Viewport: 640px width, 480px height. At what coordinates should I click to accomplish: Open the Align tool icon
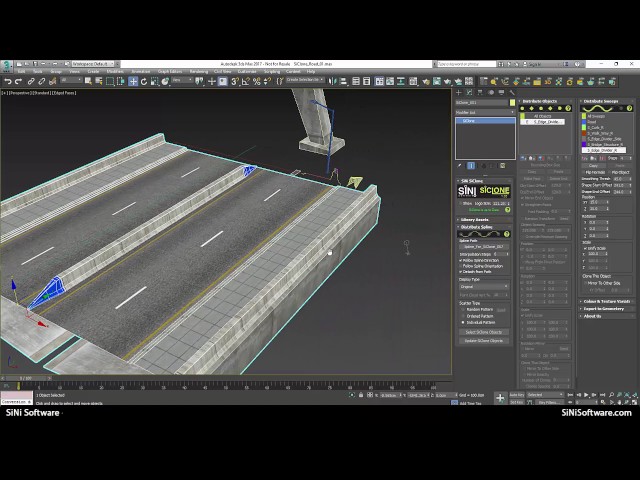pos(343,82)
